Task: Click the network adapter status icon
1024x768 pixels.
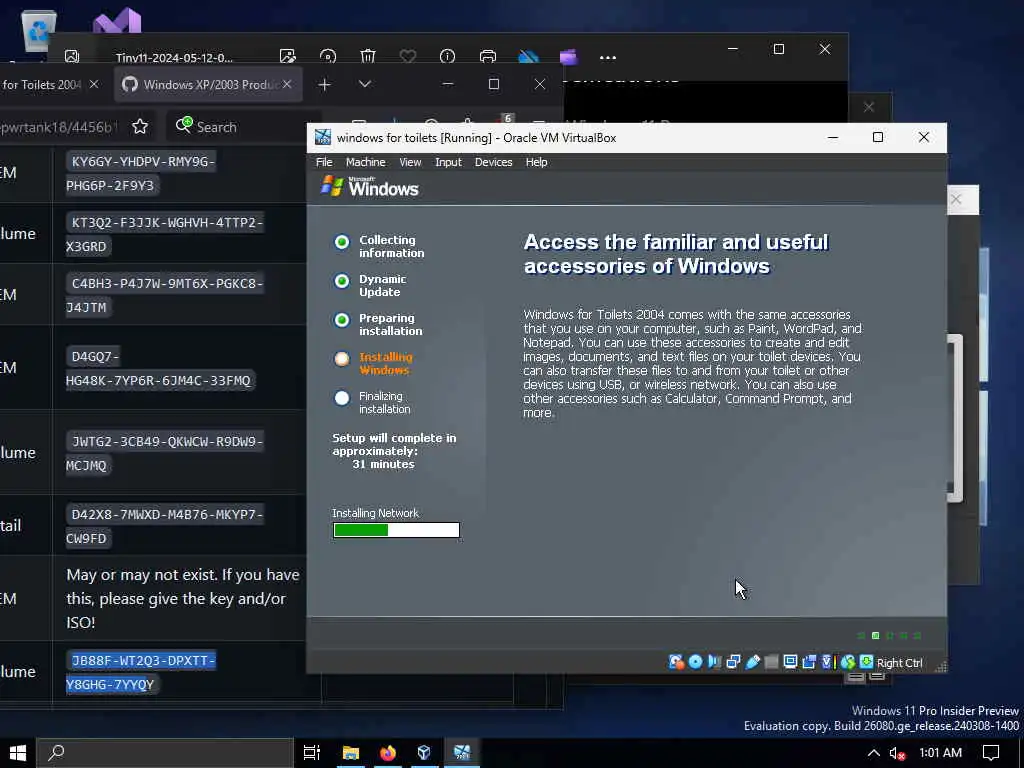Action: pos(733,662)
